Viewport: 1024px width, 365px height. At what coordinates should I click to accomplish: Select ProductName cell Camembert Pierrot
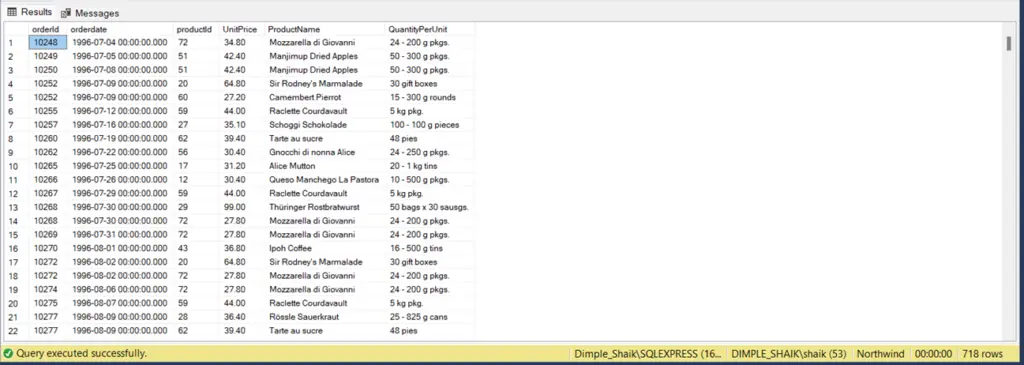tap(325, 97)
